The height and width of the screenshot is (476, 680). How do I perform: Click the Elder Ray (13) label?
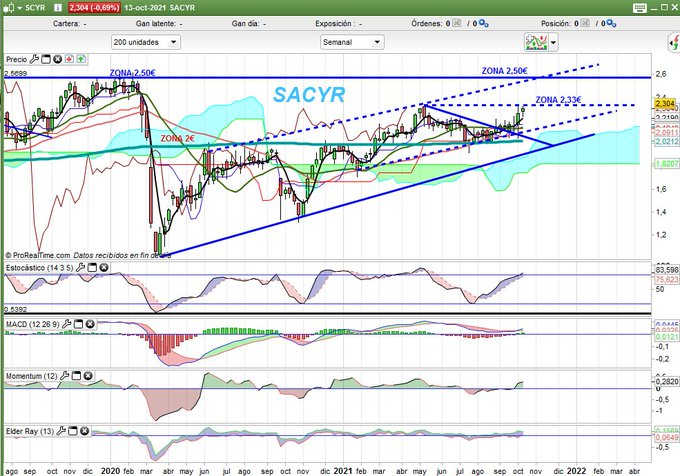click(30, 431)
